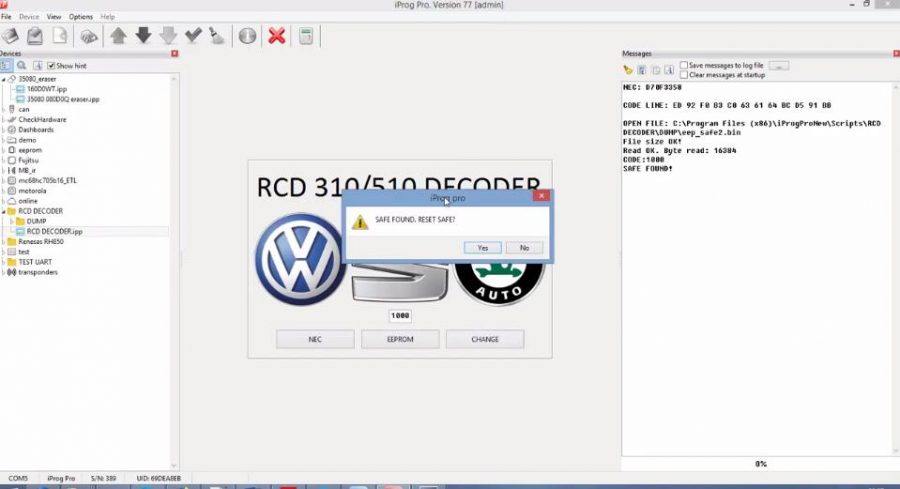Select the online tree item

[28, 201]
